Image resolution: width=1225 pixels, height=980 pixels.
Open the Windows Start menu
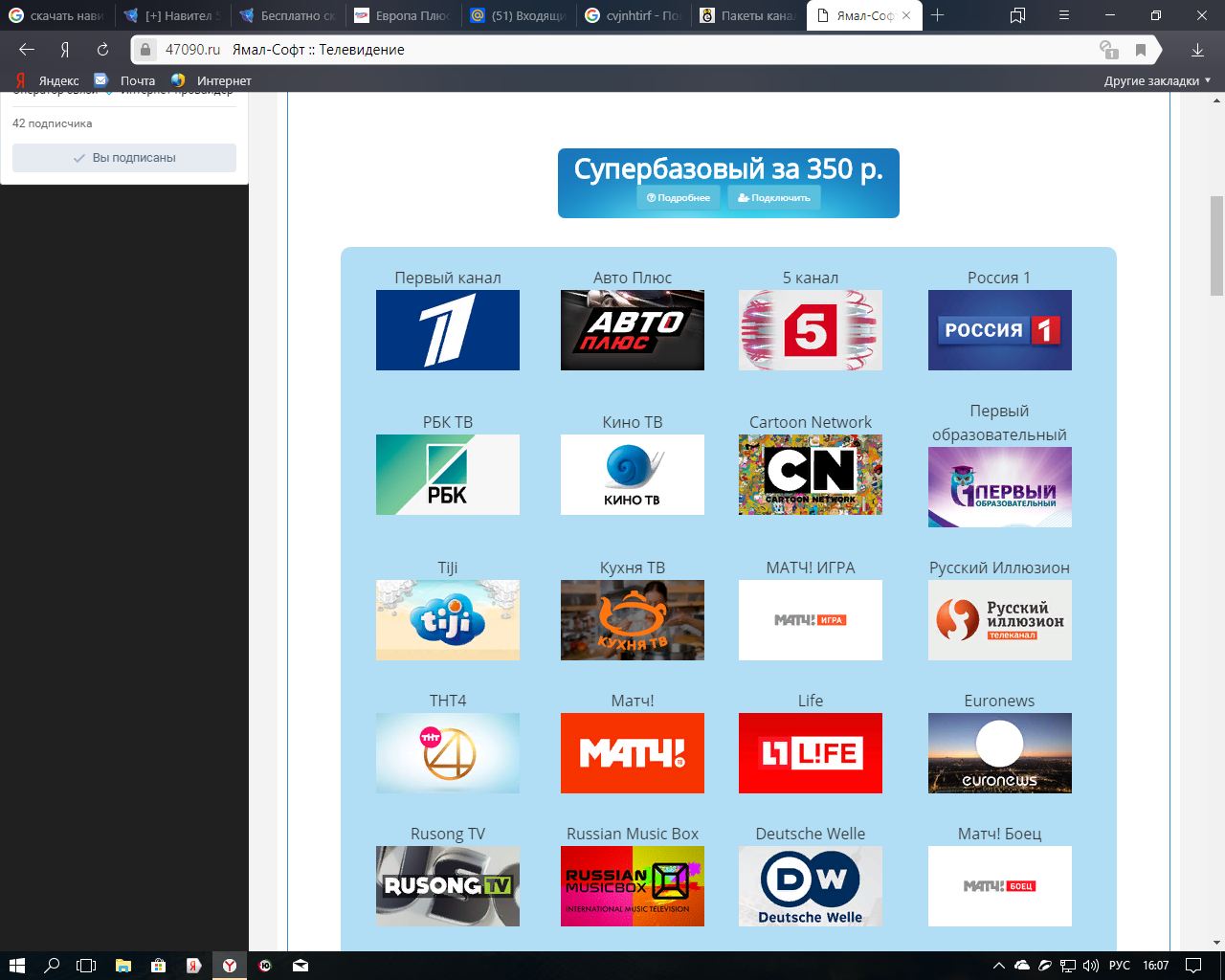(x=16, y=966)
